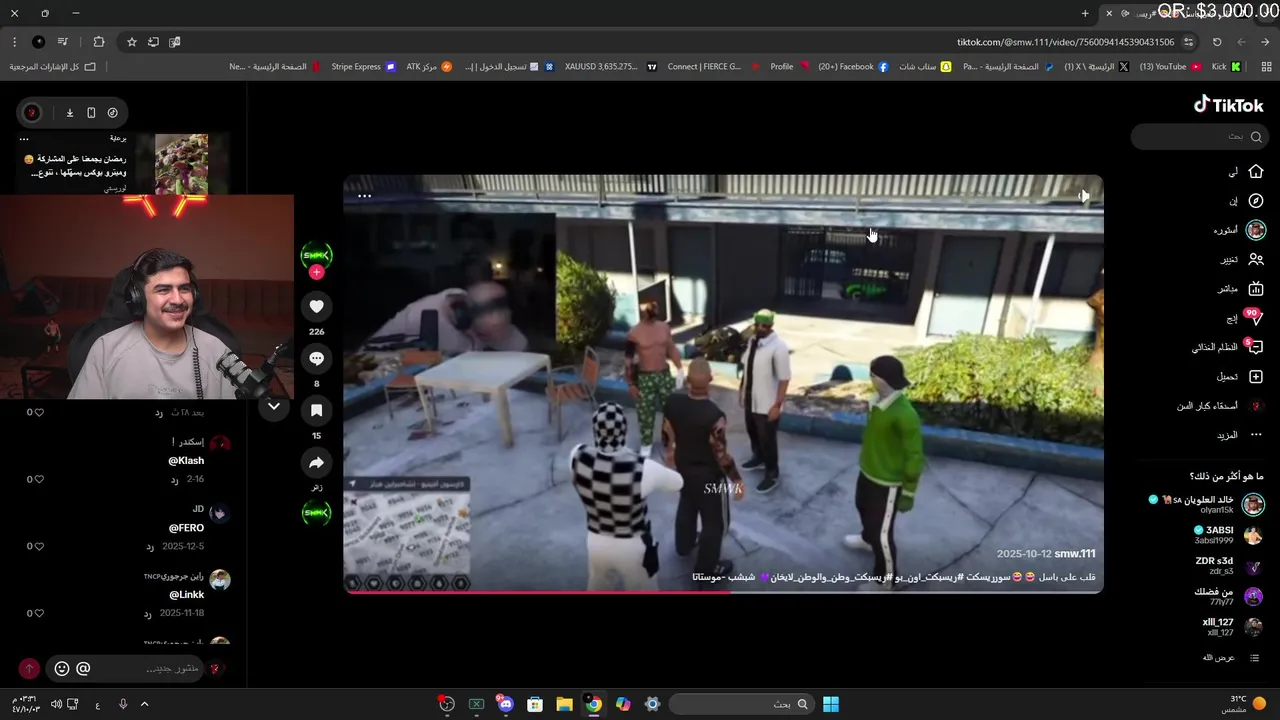The image size is (1280, 720).
Task: Click the TikTok address bar URL
Action: [1064, 42]
